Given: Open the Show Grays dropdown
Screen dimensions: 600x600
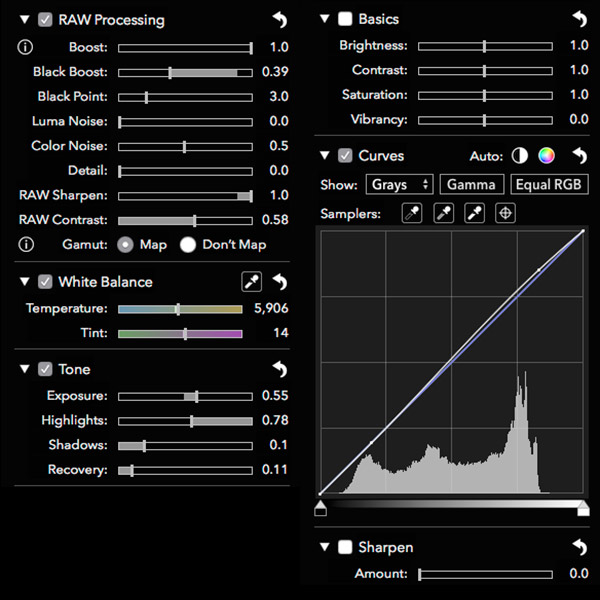Looking at the screenshot, I should (x=399, y=184).
